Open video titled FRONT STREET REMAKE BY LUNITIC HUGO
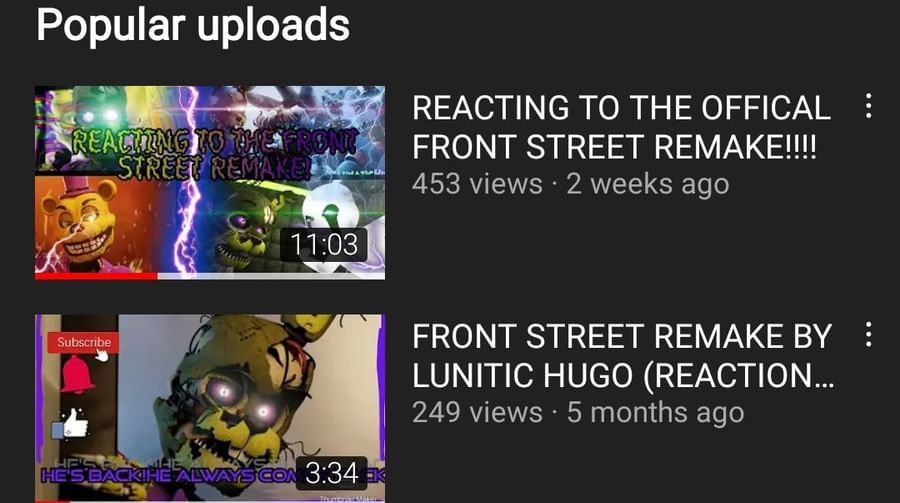Image resolution: width=900 pixels, height=503 pixels. click(623, 355)
